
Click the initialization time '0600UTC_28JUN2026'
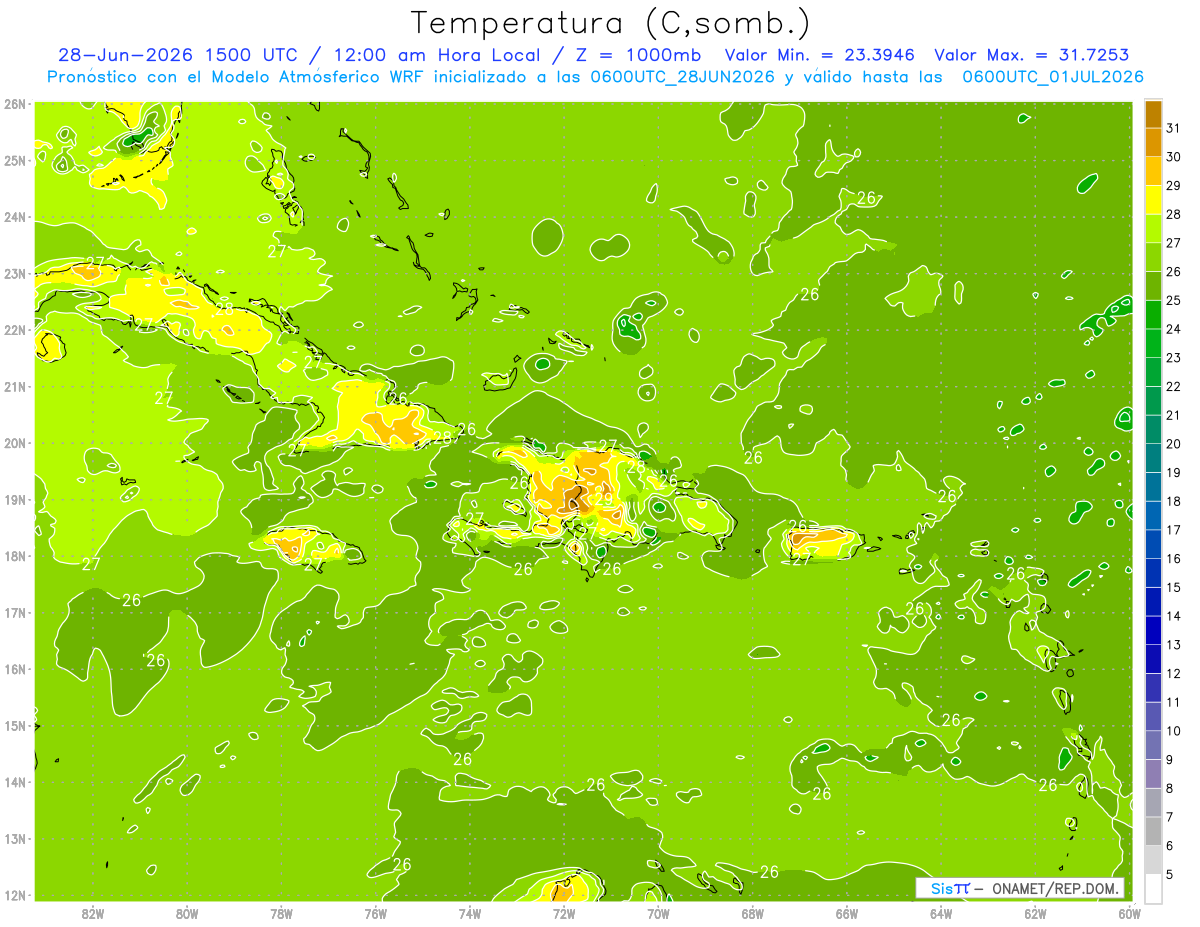click(683, 77)
